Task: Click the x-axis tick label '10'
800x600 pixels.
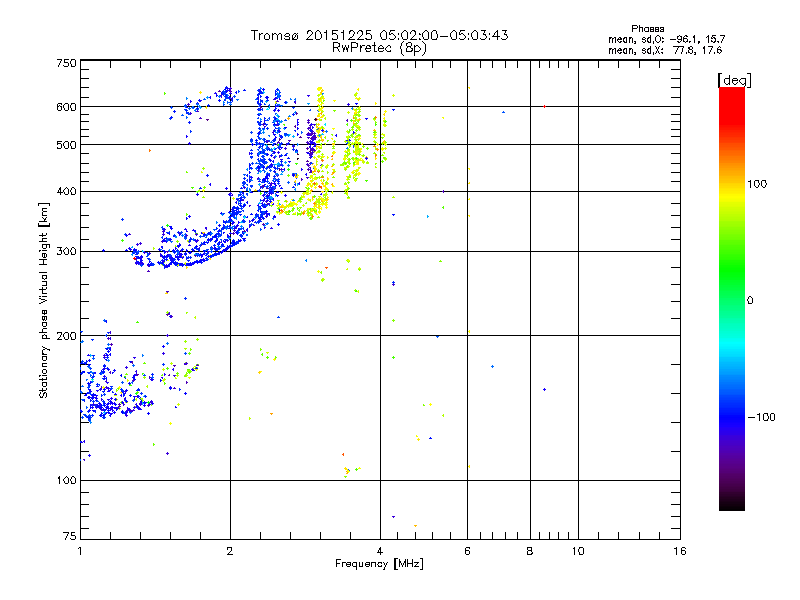Action: (578, 551)
